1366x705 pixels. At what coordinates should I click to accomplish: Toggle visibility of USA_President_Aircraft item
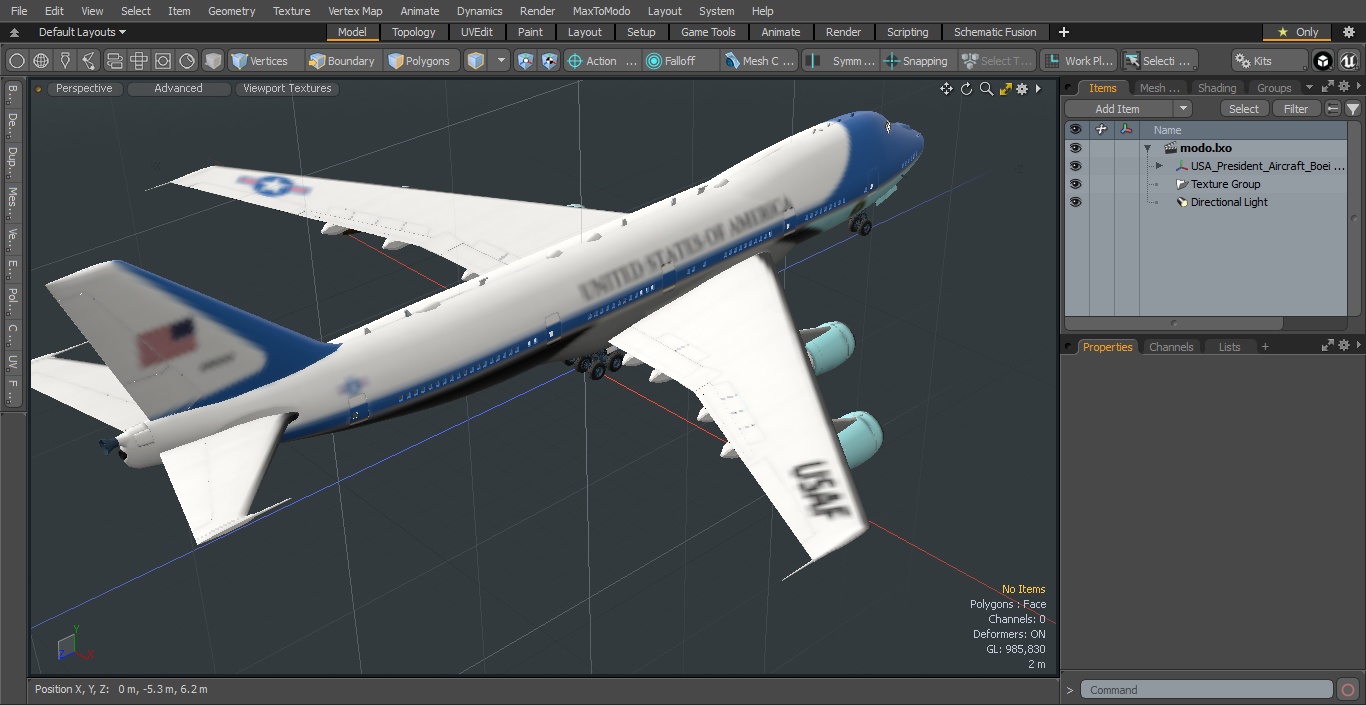point(1075,166)
